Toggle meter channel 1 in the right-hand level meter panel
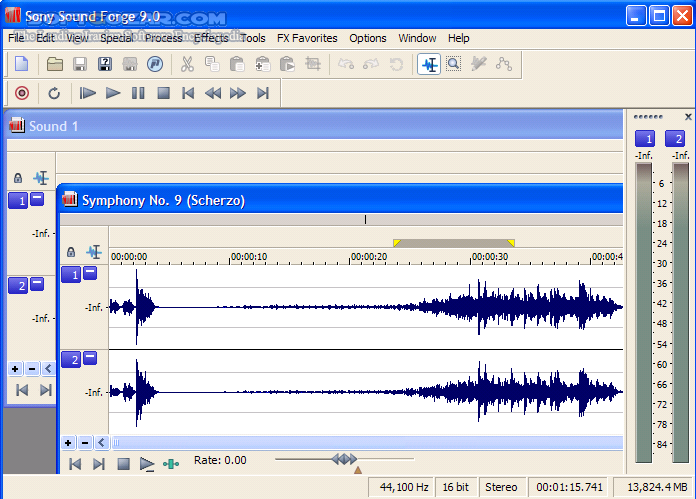Viewport: 696px width, 499px height. (645, 139)
